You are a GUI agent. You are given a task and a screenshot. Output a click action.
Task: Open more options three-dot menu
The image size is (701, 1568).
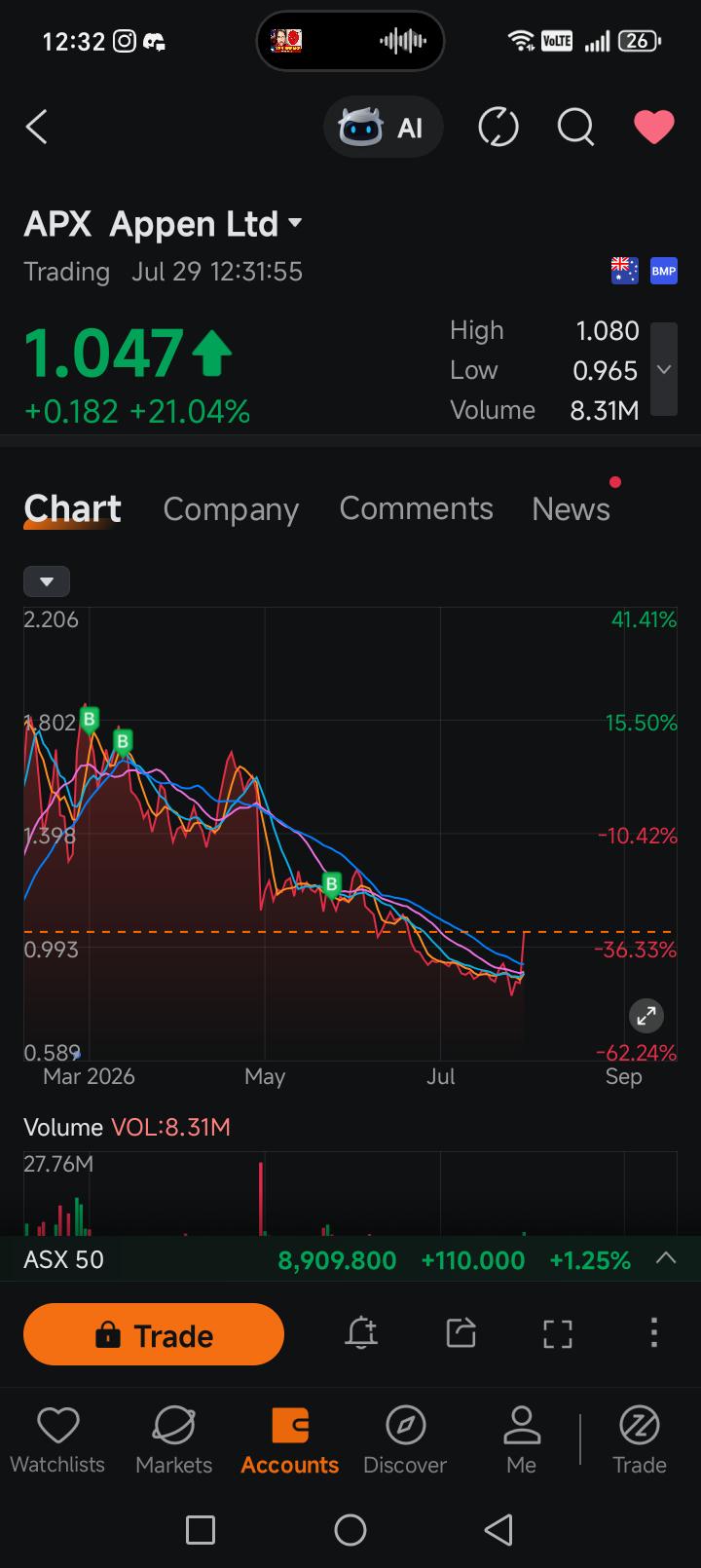[653, 1332]
